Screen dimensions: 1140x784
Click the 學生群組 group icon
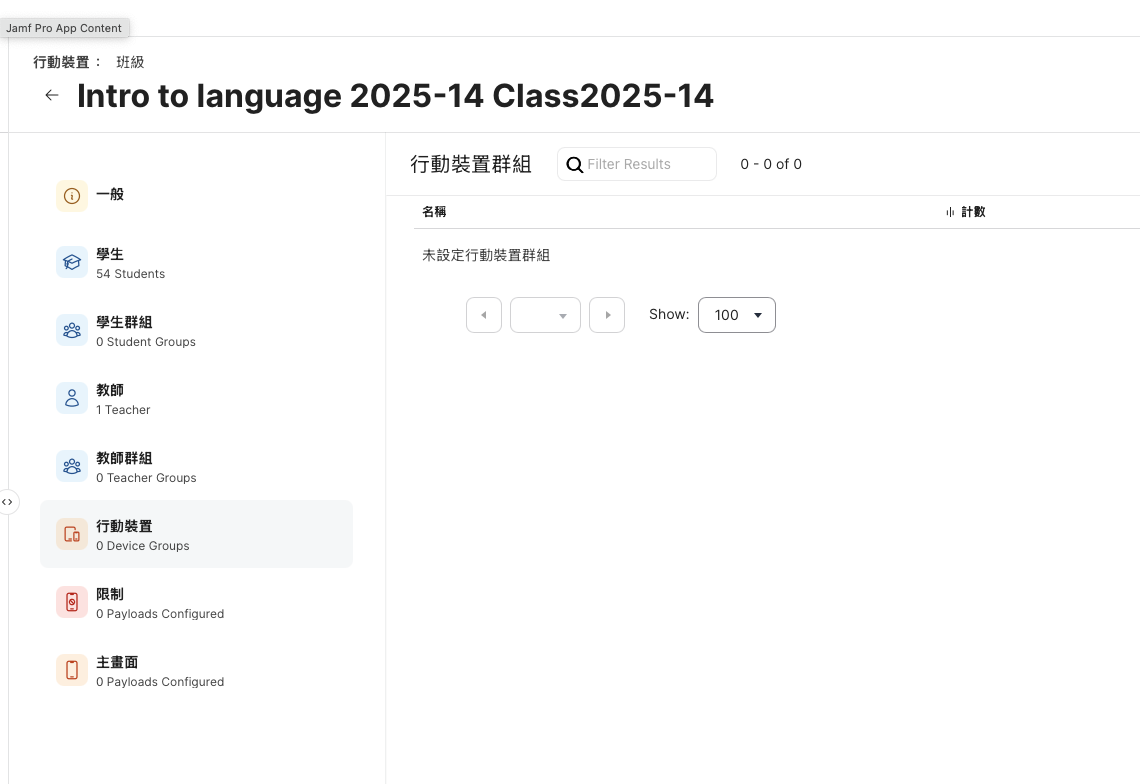pyautogui.click(x=72, y=330)
